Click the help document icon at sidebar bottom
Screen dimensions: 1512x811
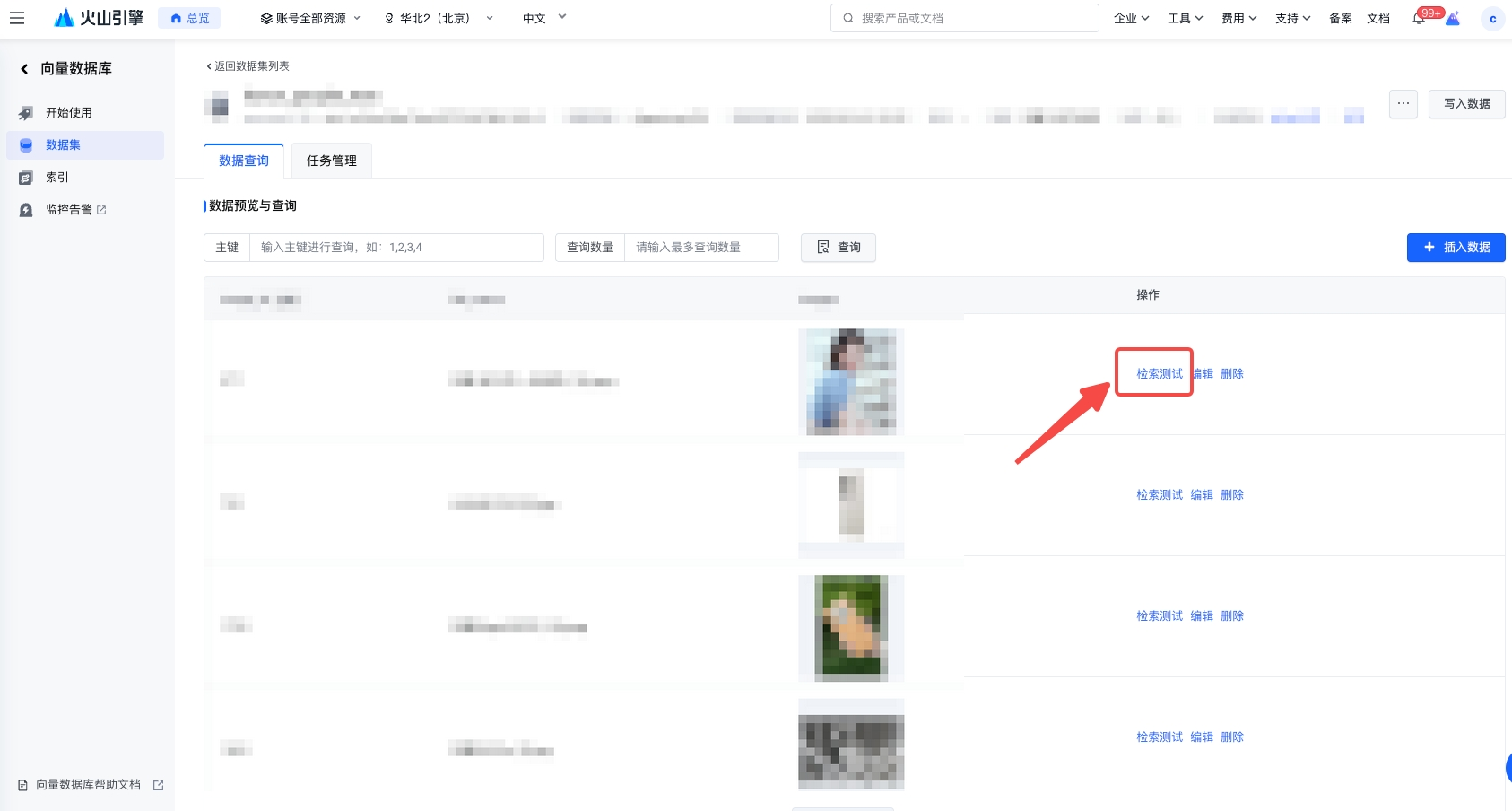click(23, 785)
